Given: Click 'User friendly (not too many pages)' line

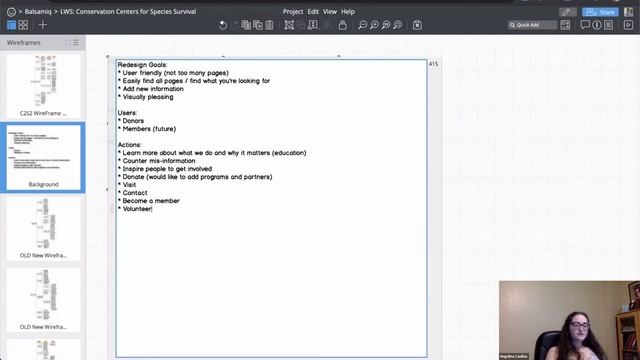Looking at the screenshot, I should coord(176,73).
